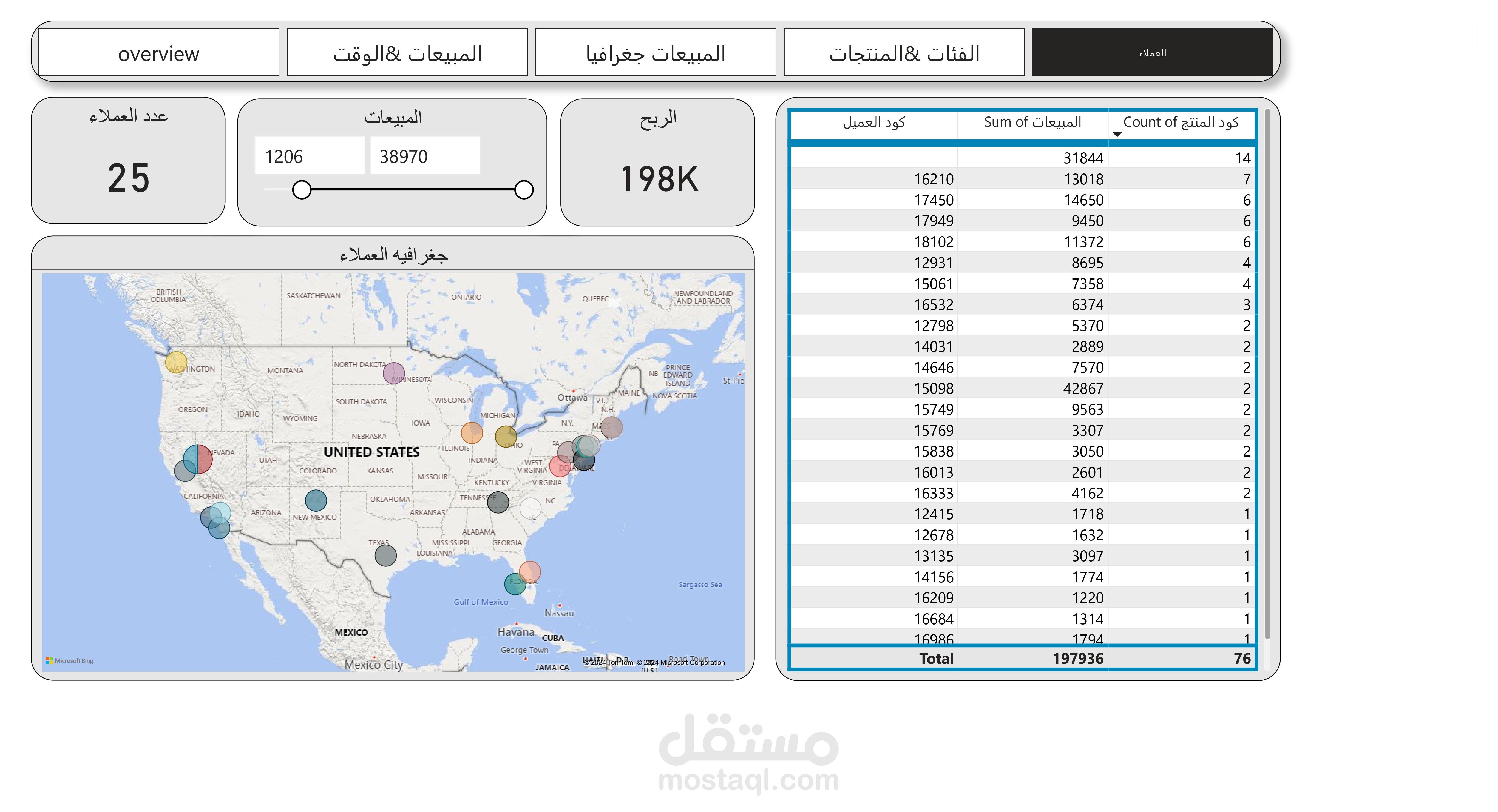Click the right sales slider handle
Viewport: 1498px width, 812px height.
pos(523,189)
